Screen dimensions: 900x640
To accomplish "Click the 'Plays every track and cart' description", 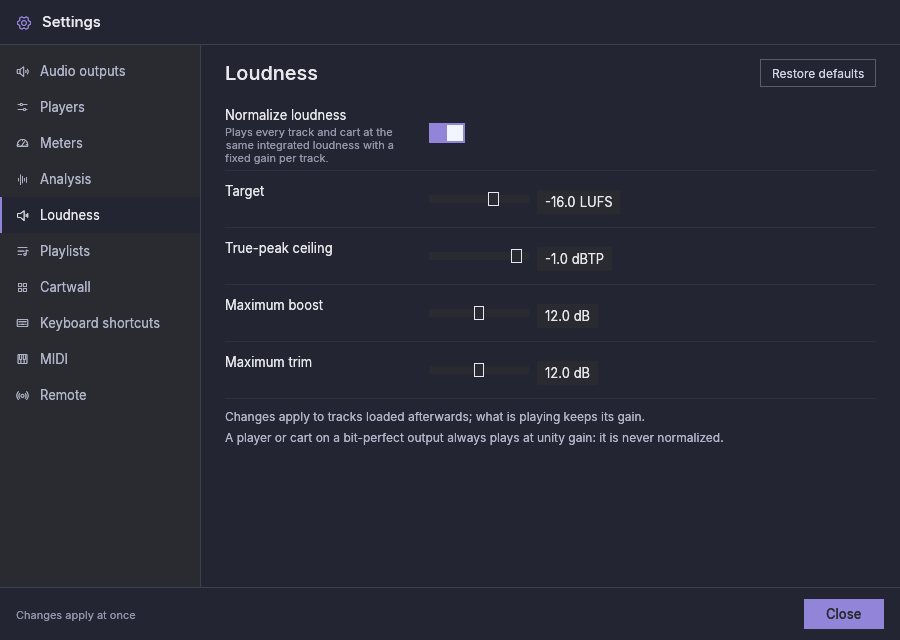I will pos(309,145).
